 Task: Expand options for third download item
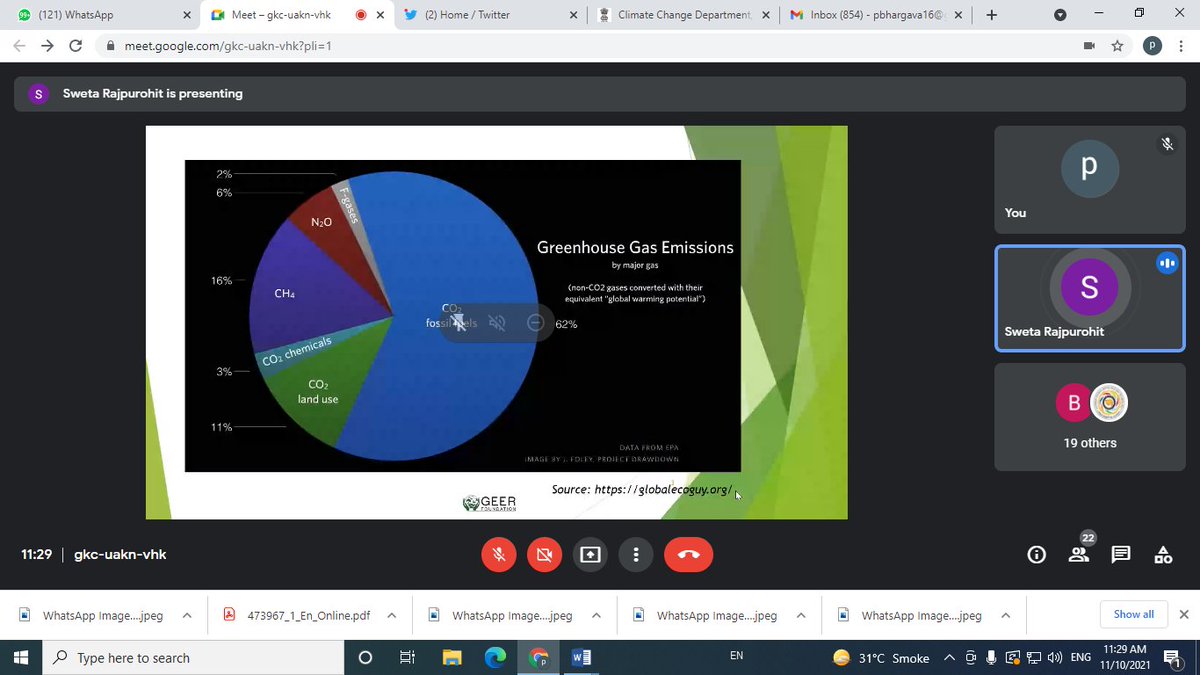(x=596, y=616)
